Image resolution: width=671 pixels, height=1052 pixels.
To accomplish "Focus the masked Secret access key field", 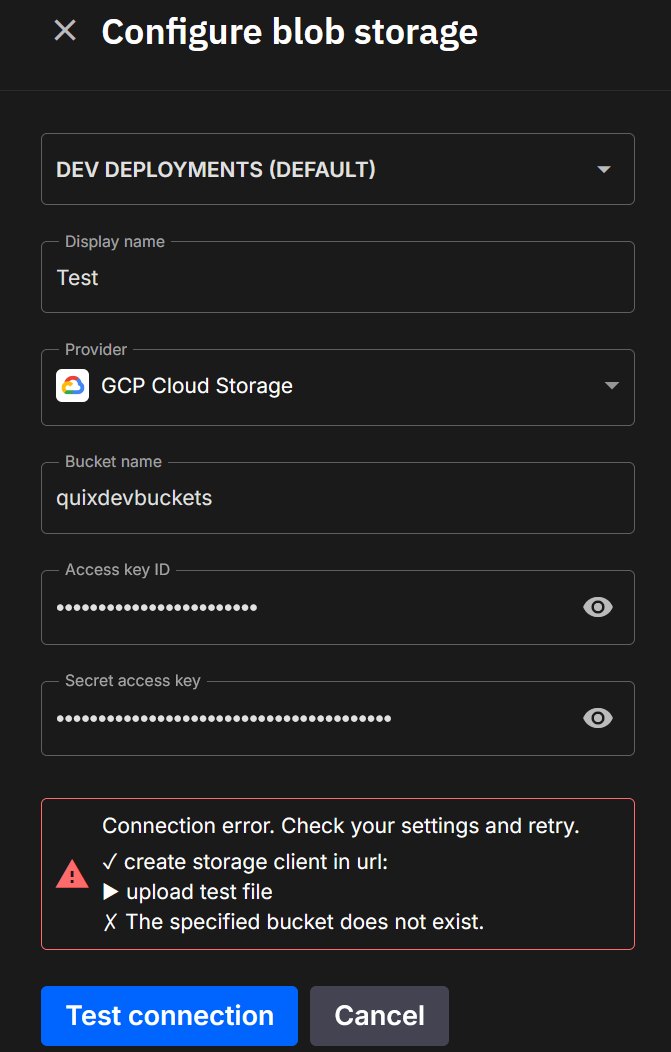I will [x=300, y=718].
